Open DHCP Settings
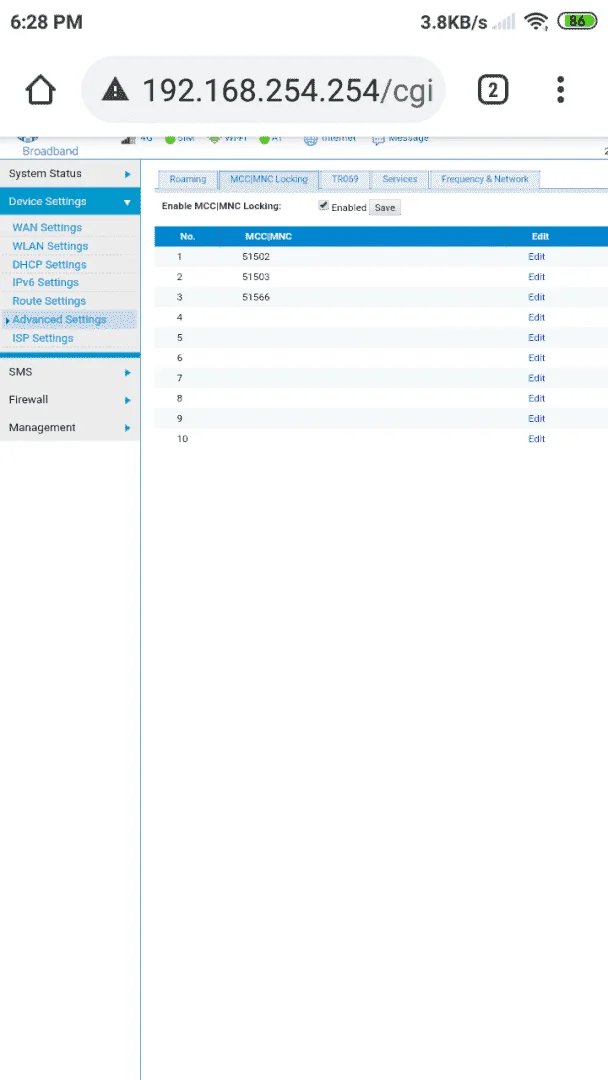 point(49,264)
